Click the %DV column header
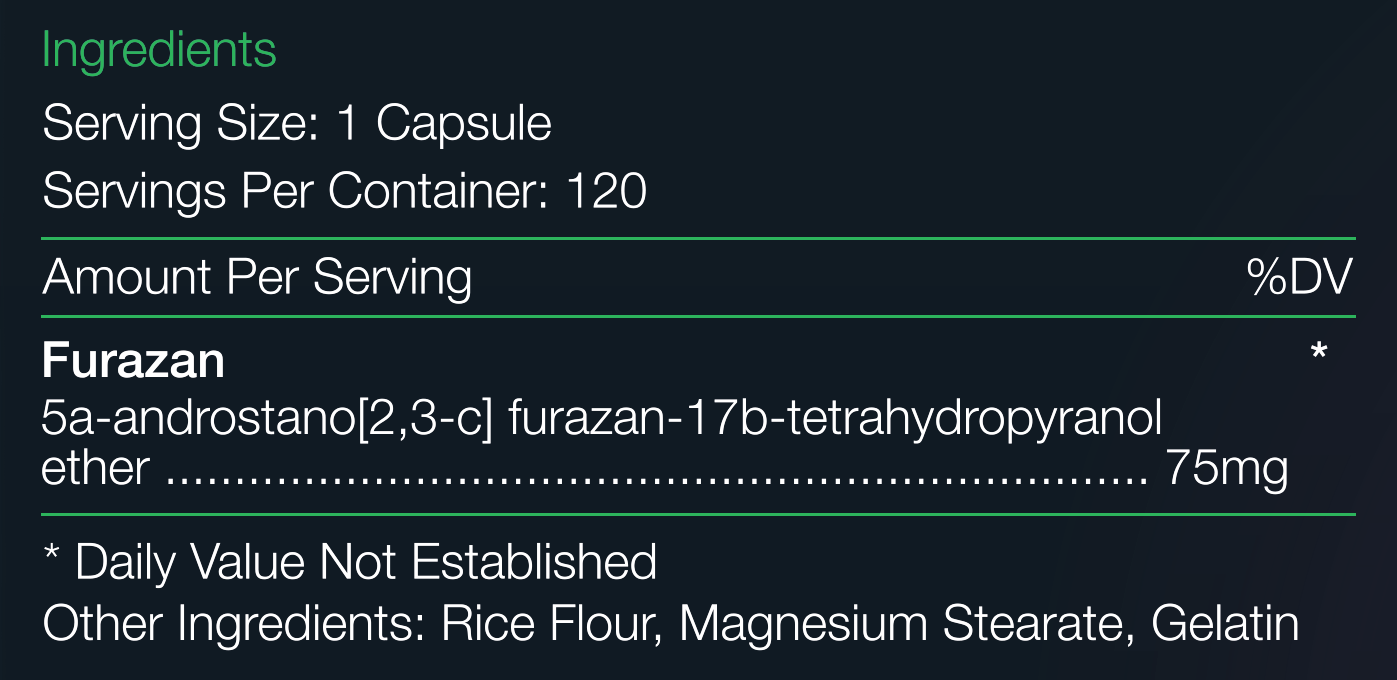 pos(1300,277)
